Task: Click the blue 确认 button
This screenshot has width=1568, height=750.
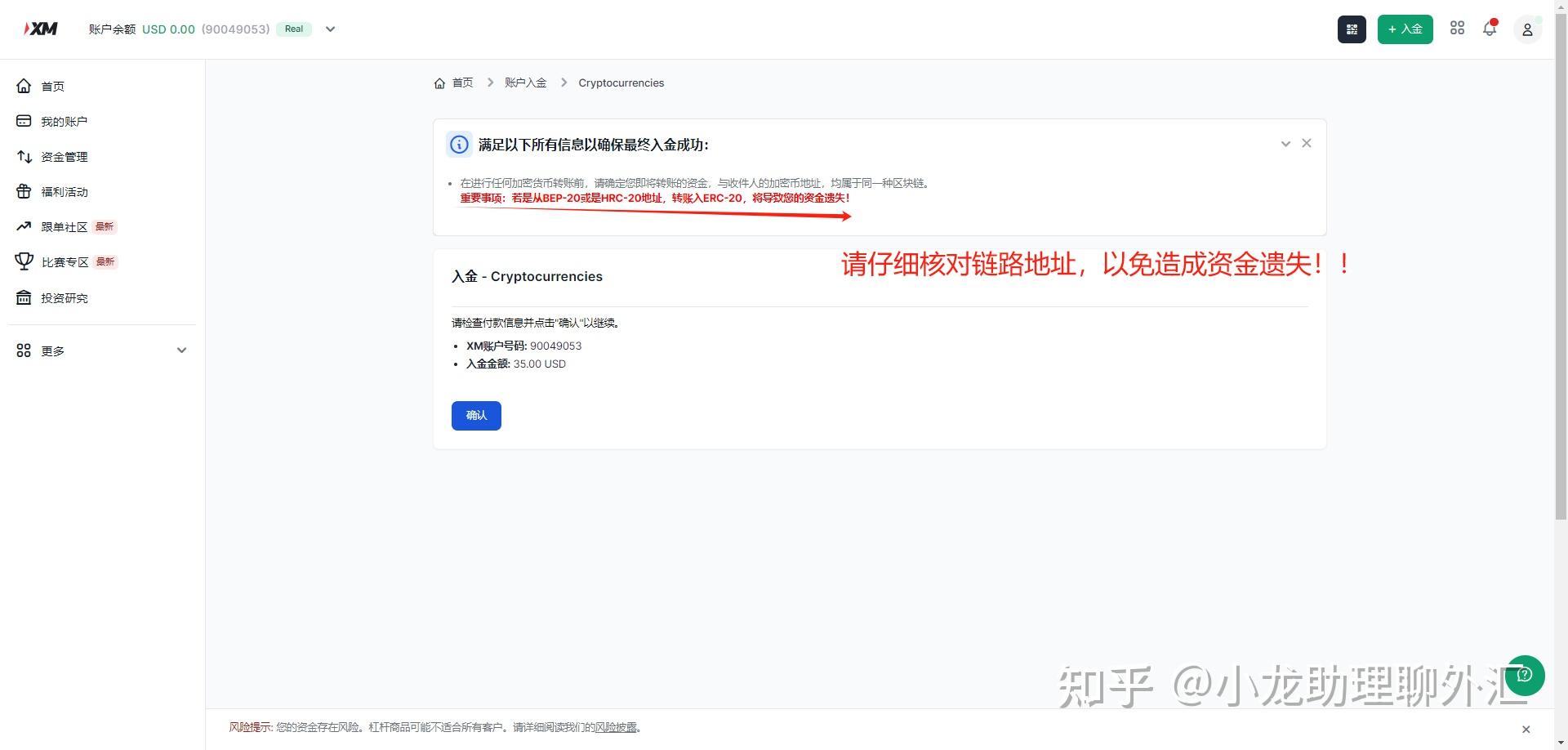Action: (x=476, y=415)
